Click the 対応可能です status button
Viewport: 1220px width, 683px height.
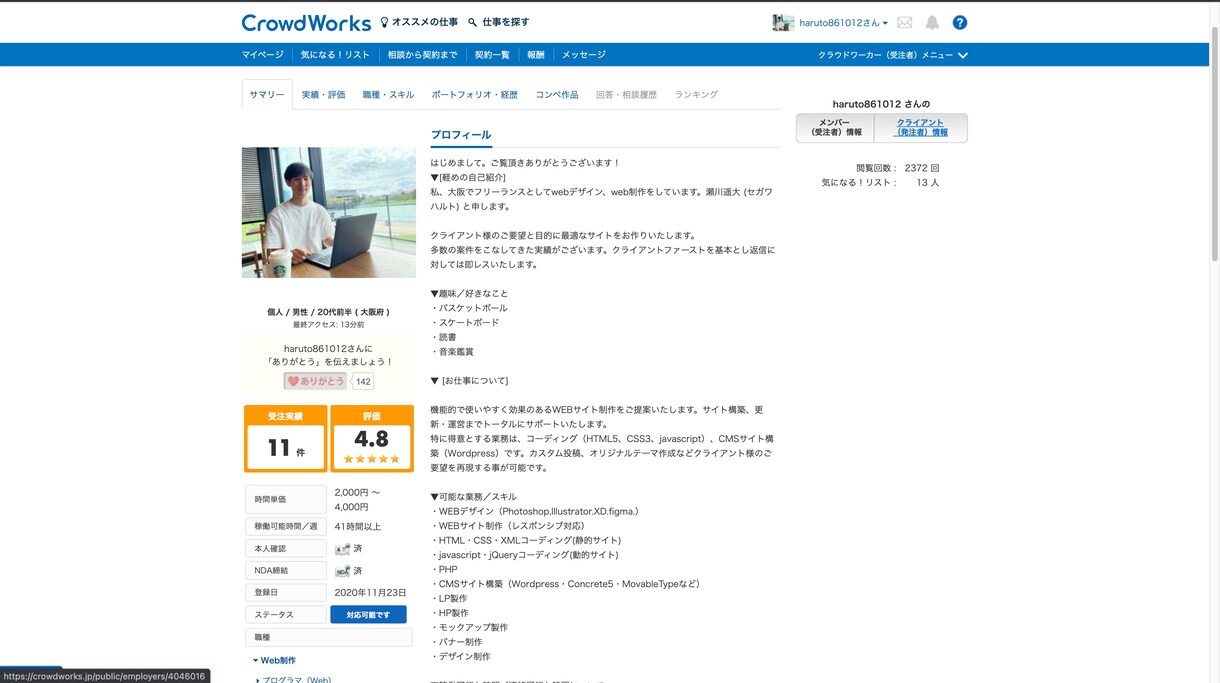click(x=368, y=615)
